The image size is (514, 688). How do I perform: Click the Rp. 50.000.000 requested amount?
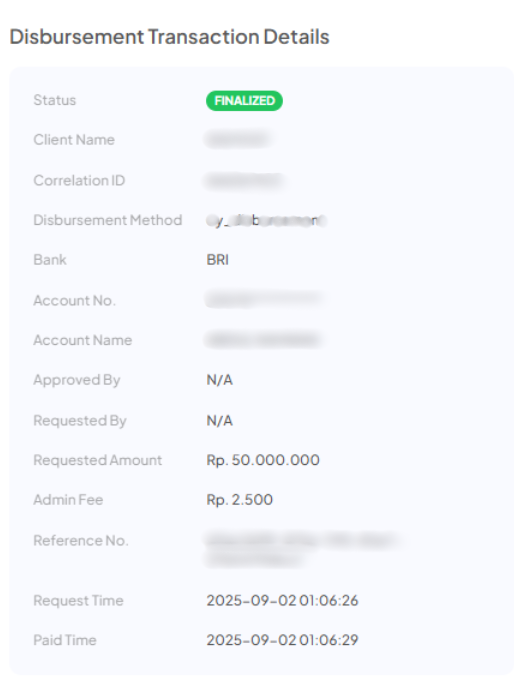[263, 460]
